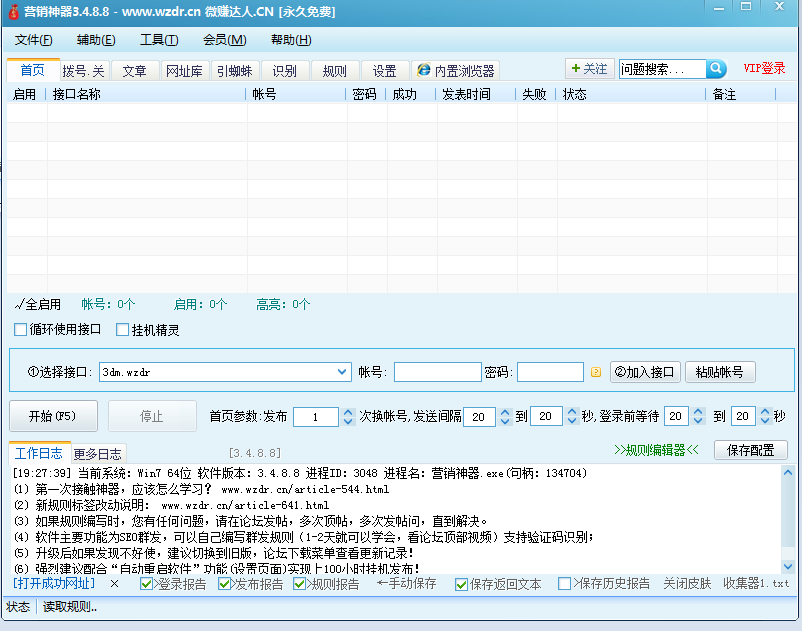
Task: Switch to the 引蜘蛛 tab
Action: [x=234, y=71]
